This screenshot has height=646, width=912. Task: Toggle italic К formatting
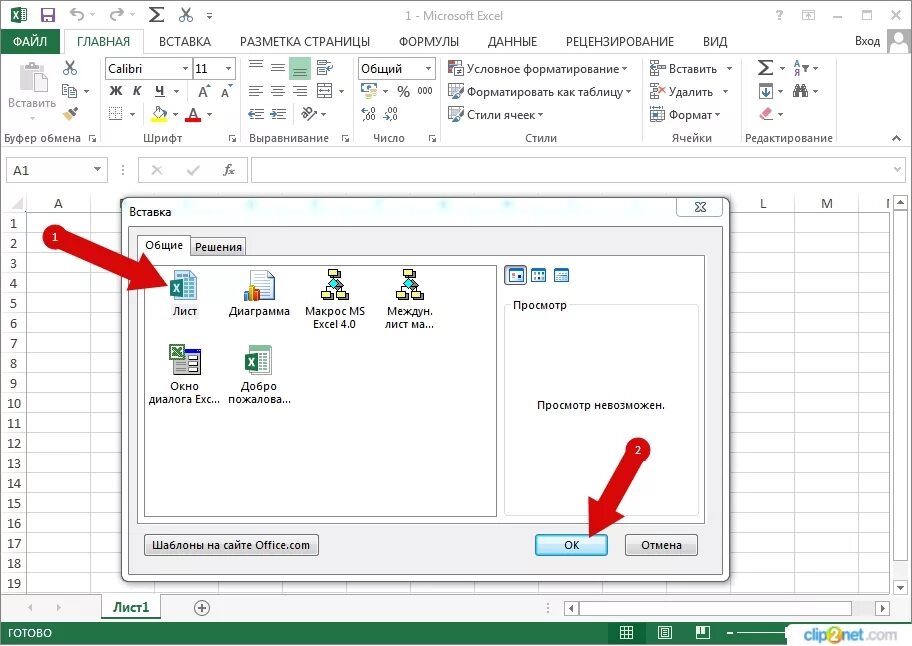tap(137, 91)
